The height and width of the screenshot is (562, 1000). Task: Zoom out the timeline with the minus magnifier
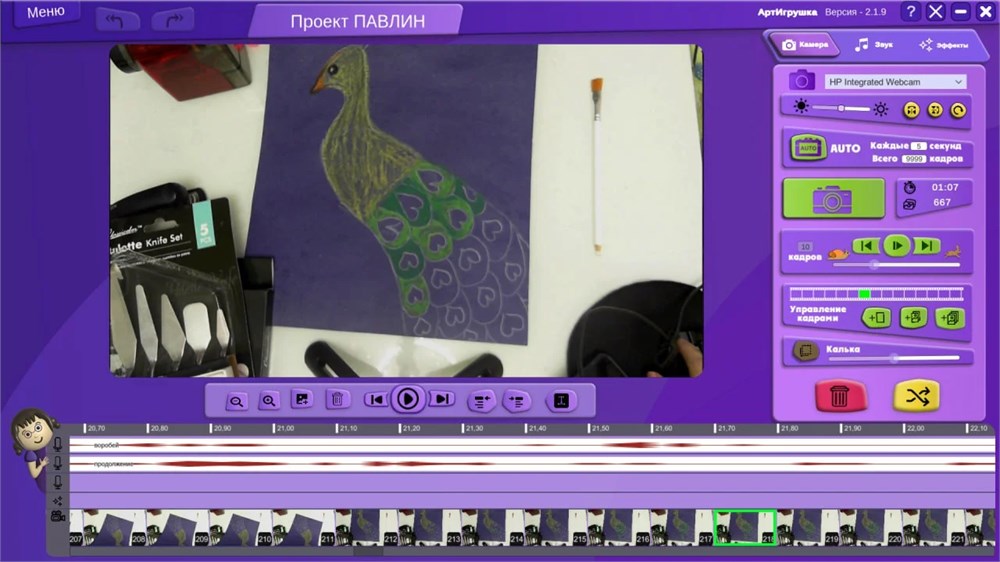237,401
